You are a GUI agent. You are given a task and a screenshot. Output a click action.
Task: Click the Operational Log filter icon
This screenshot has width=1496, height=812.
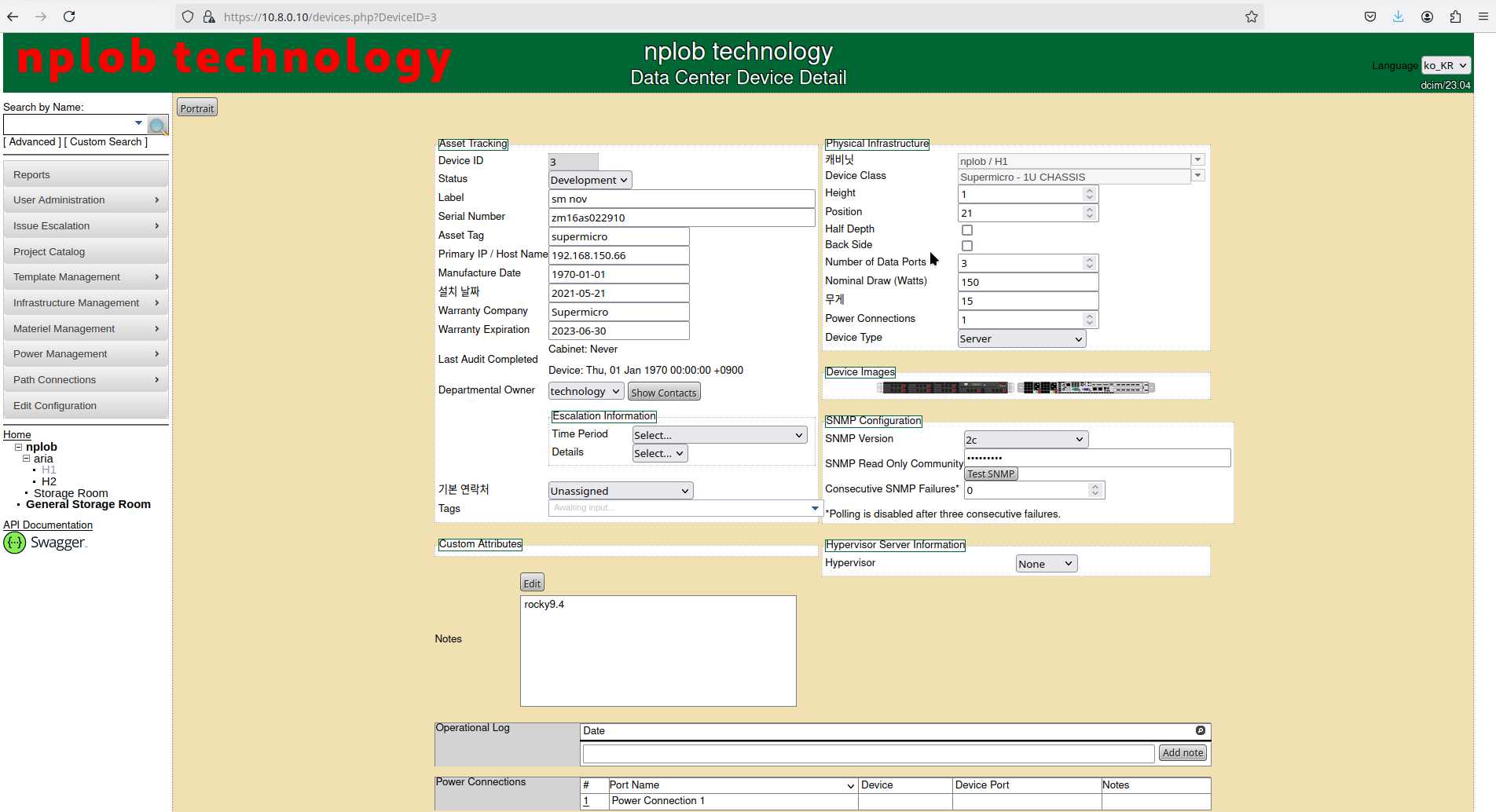coord(1200,730)
